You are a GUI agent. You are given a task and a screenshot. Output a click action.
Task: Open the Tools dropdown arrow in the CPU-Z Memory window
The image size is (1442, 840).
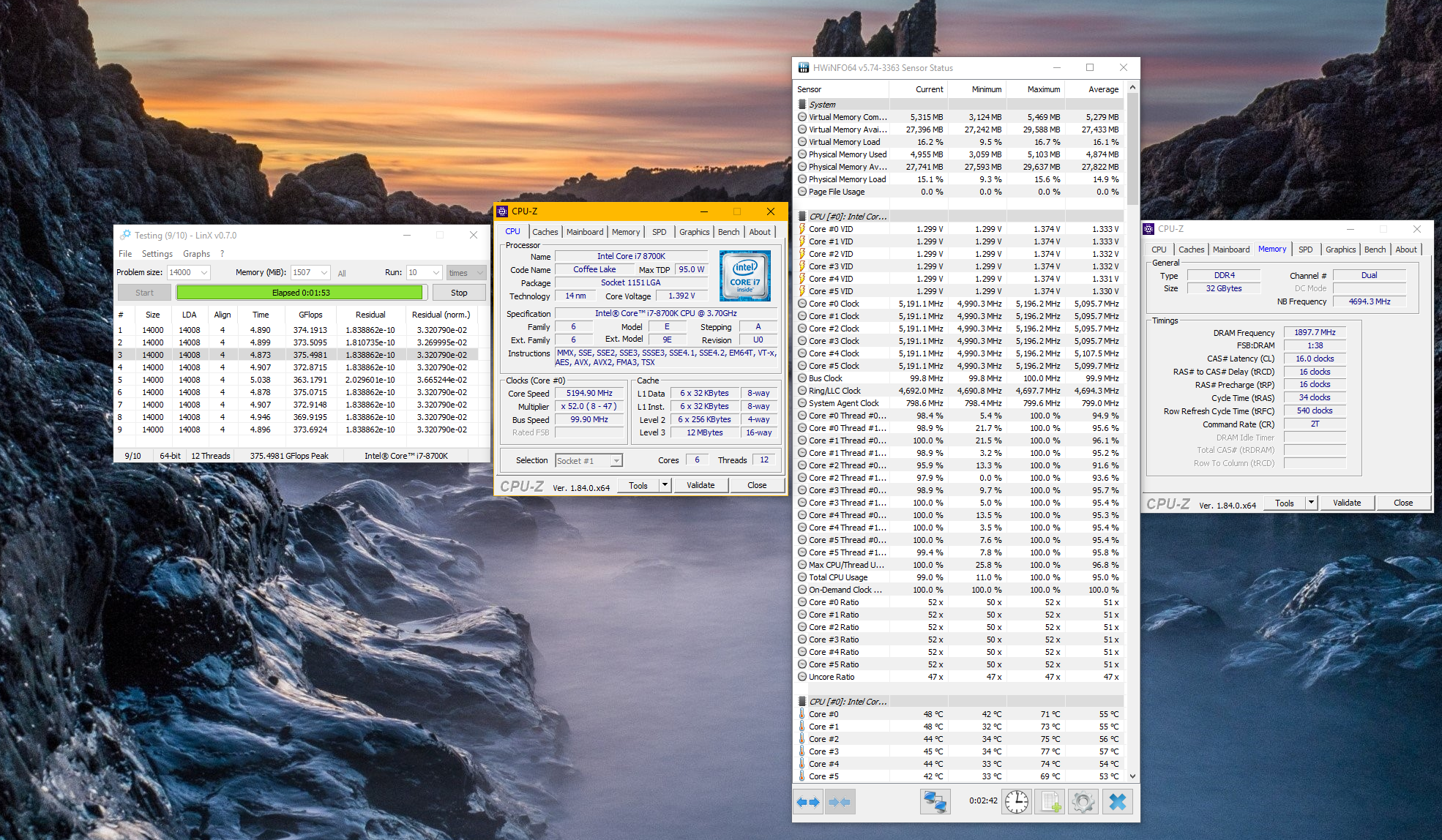pos(1311,503)
